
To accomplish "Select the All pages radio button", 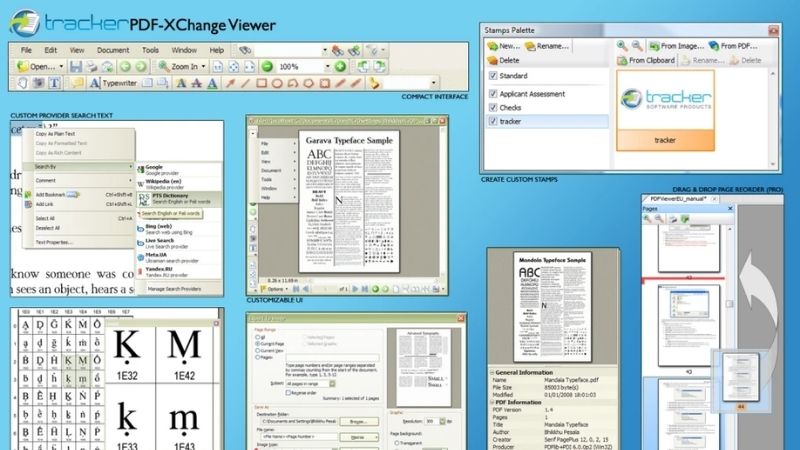I will (x=257, y=337).
